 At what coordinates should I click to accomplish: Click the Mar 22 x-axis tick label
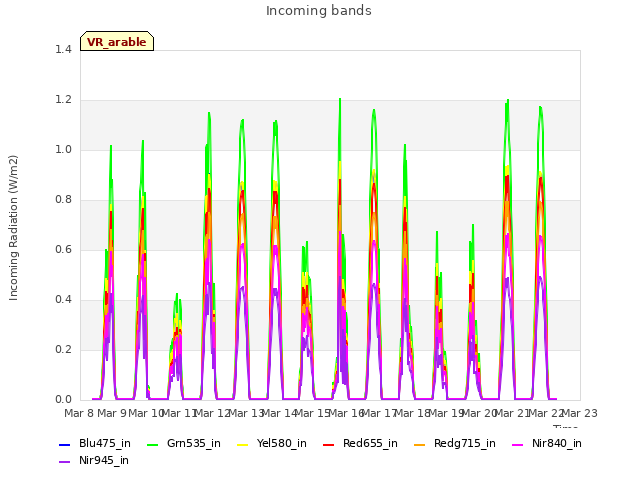point(546,413)
